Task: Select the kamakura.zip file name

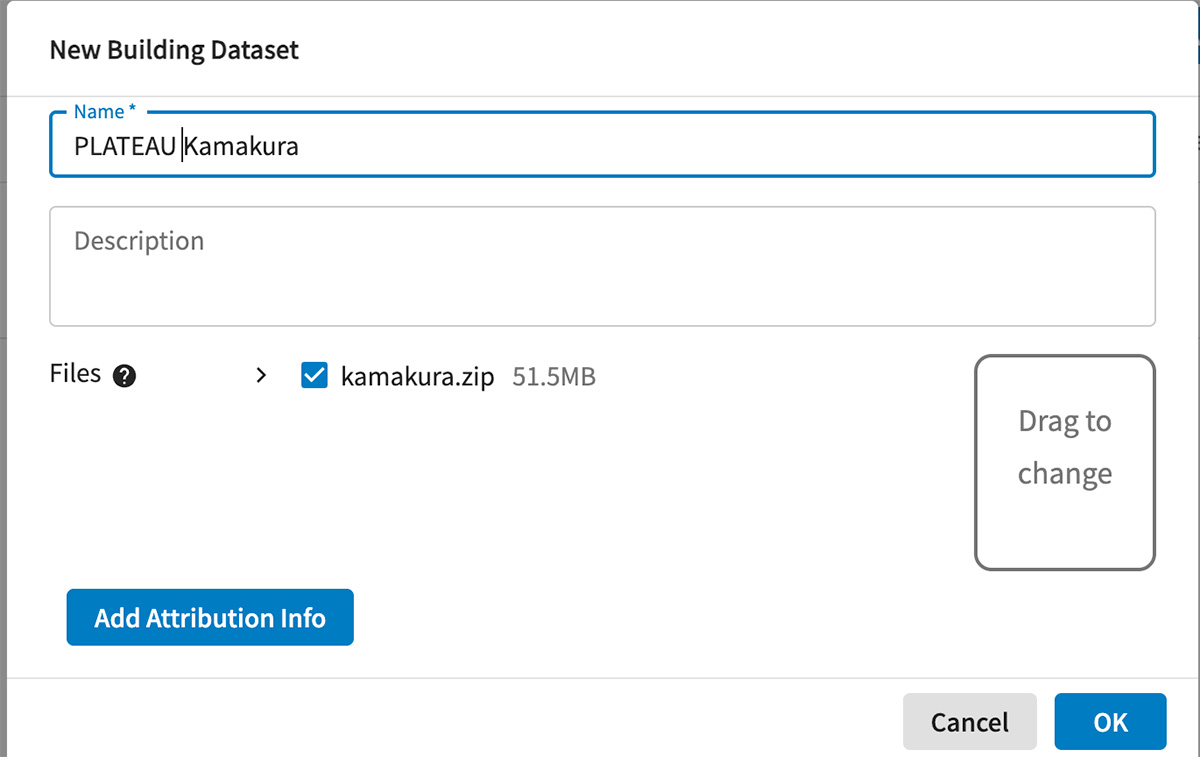Action: (417, 377)
